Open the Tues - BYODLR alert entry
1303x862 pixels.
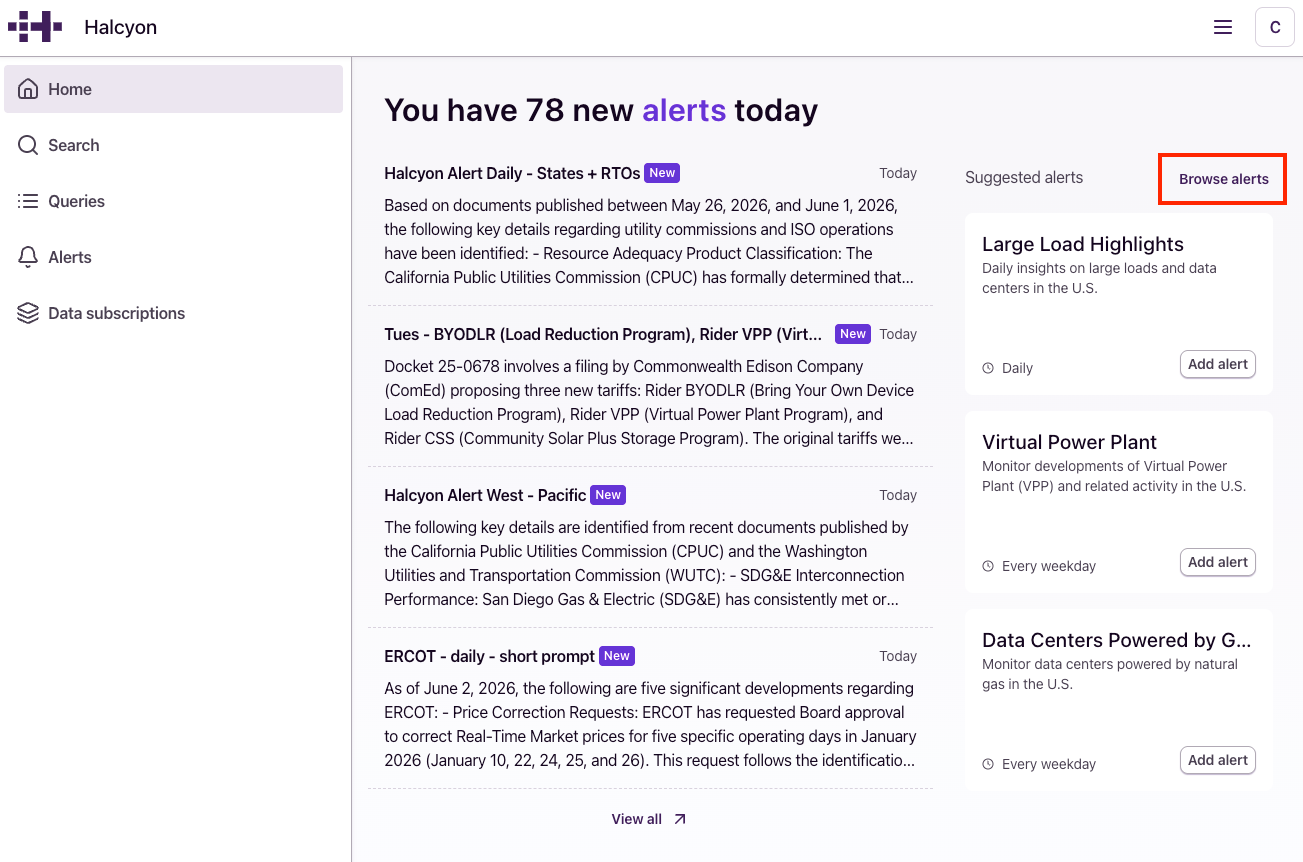point(650,386)
